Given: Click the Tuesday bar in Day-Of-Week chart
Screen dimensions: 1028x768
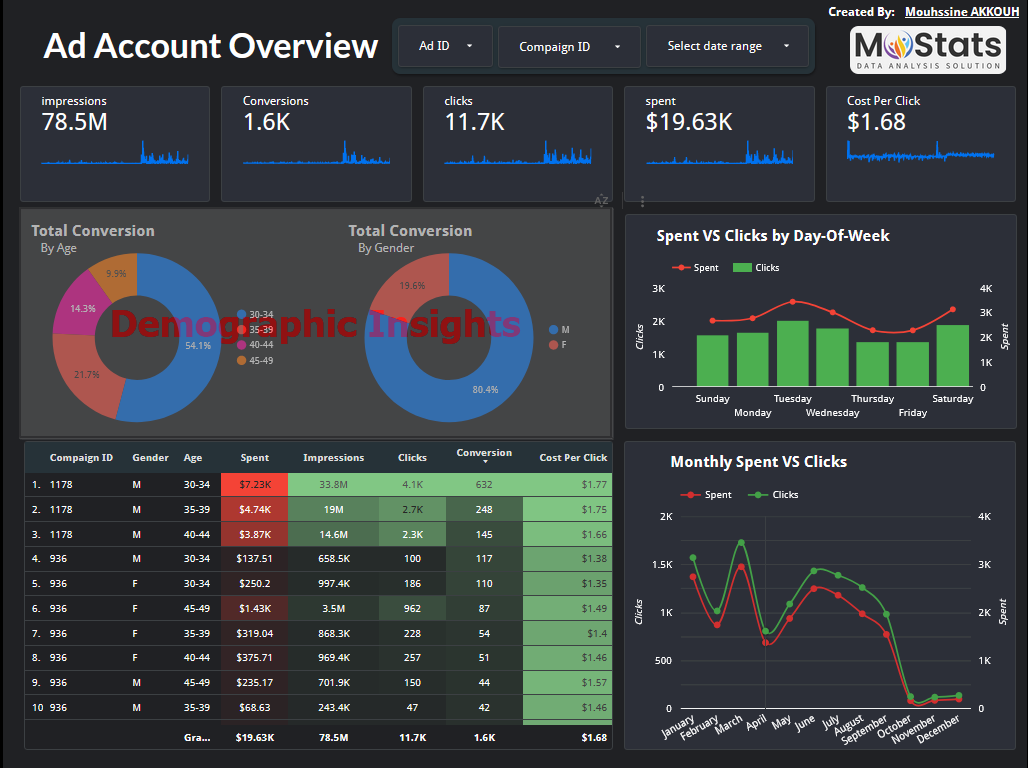Looking at the screenshot, I should (792, 353).
